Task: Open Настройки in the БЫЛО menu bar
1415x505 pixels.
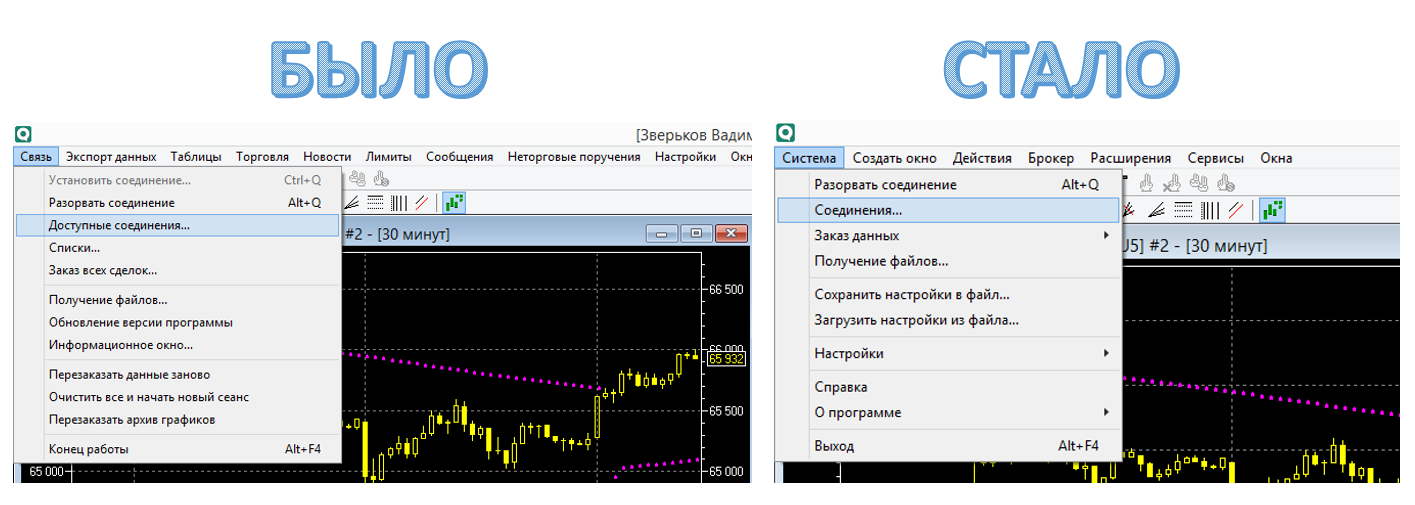Action: click(x=686, y=157)
